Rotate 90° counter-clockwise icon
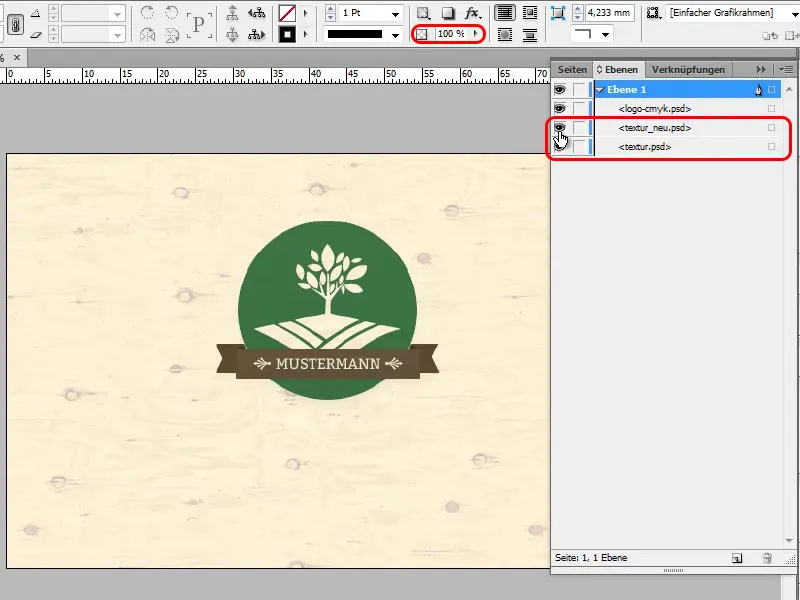The image size is (800, 600). 172,13
